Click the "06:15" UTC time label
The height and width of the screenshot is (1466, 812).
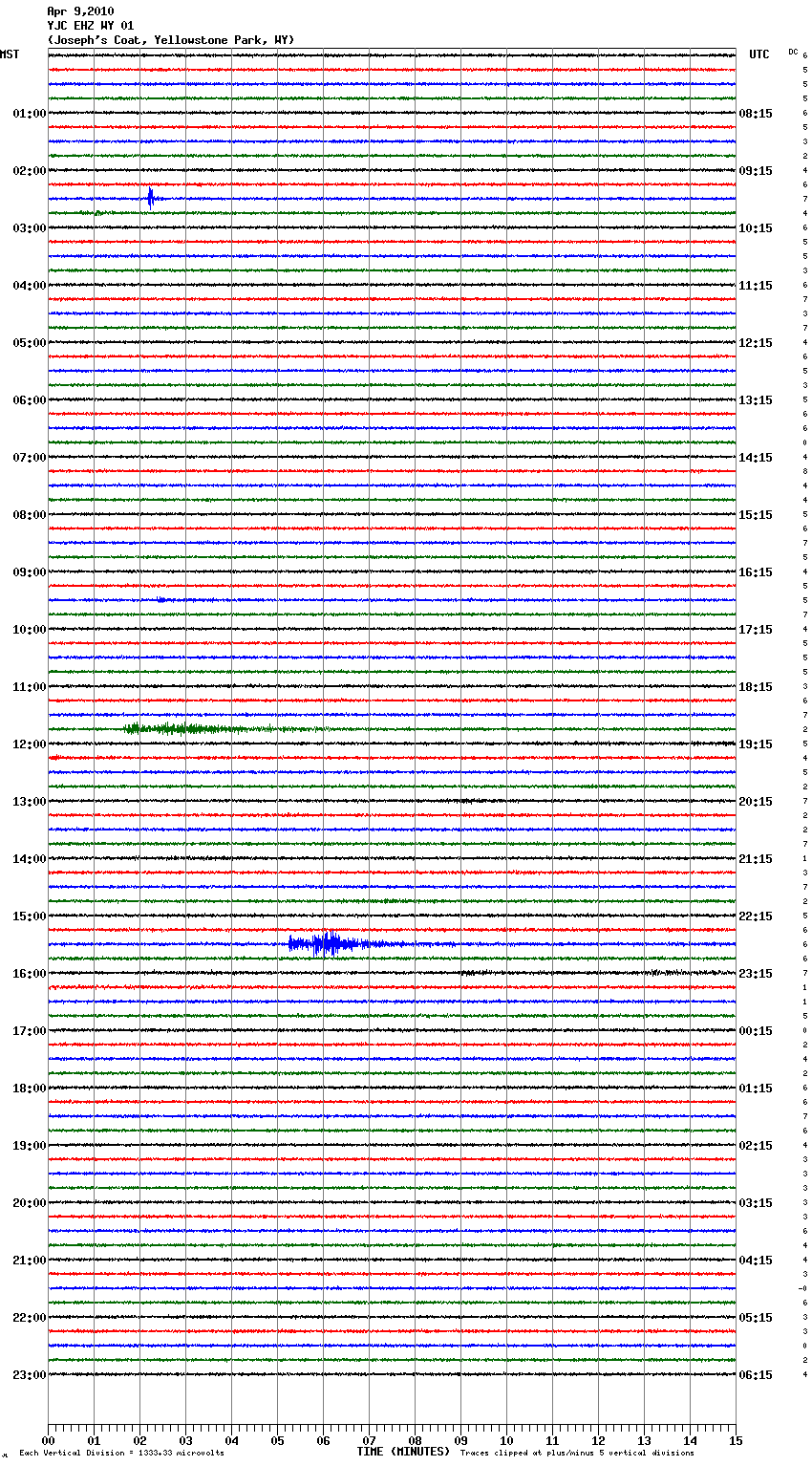[x=756, y=1375]
